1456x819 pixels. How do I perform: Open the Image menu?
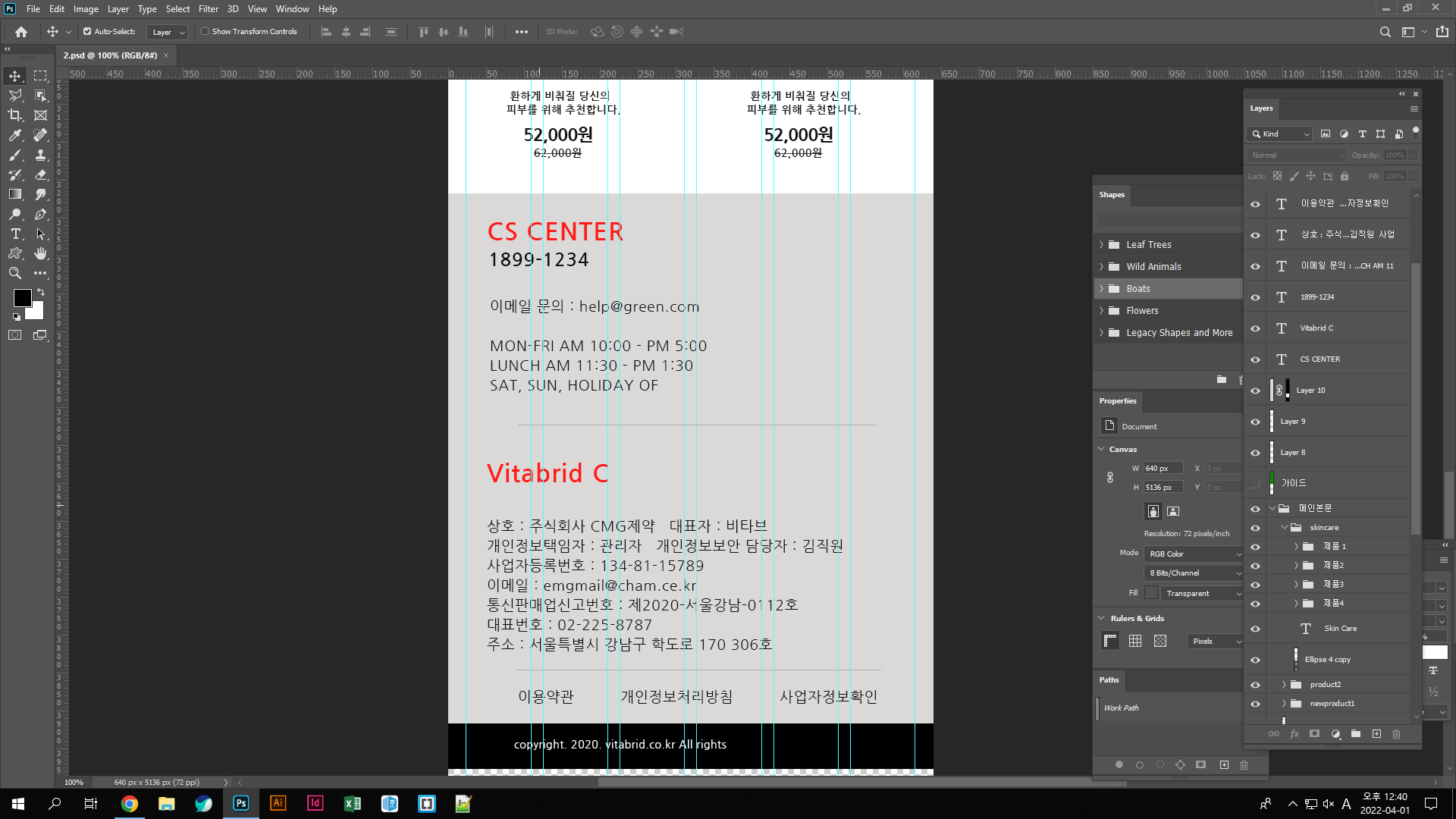click(86, 9)
